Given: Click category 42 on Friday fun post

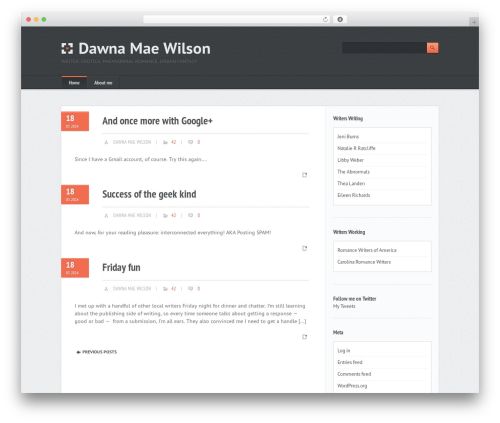Looking at the screenshot, I should [x=173, y=289].
